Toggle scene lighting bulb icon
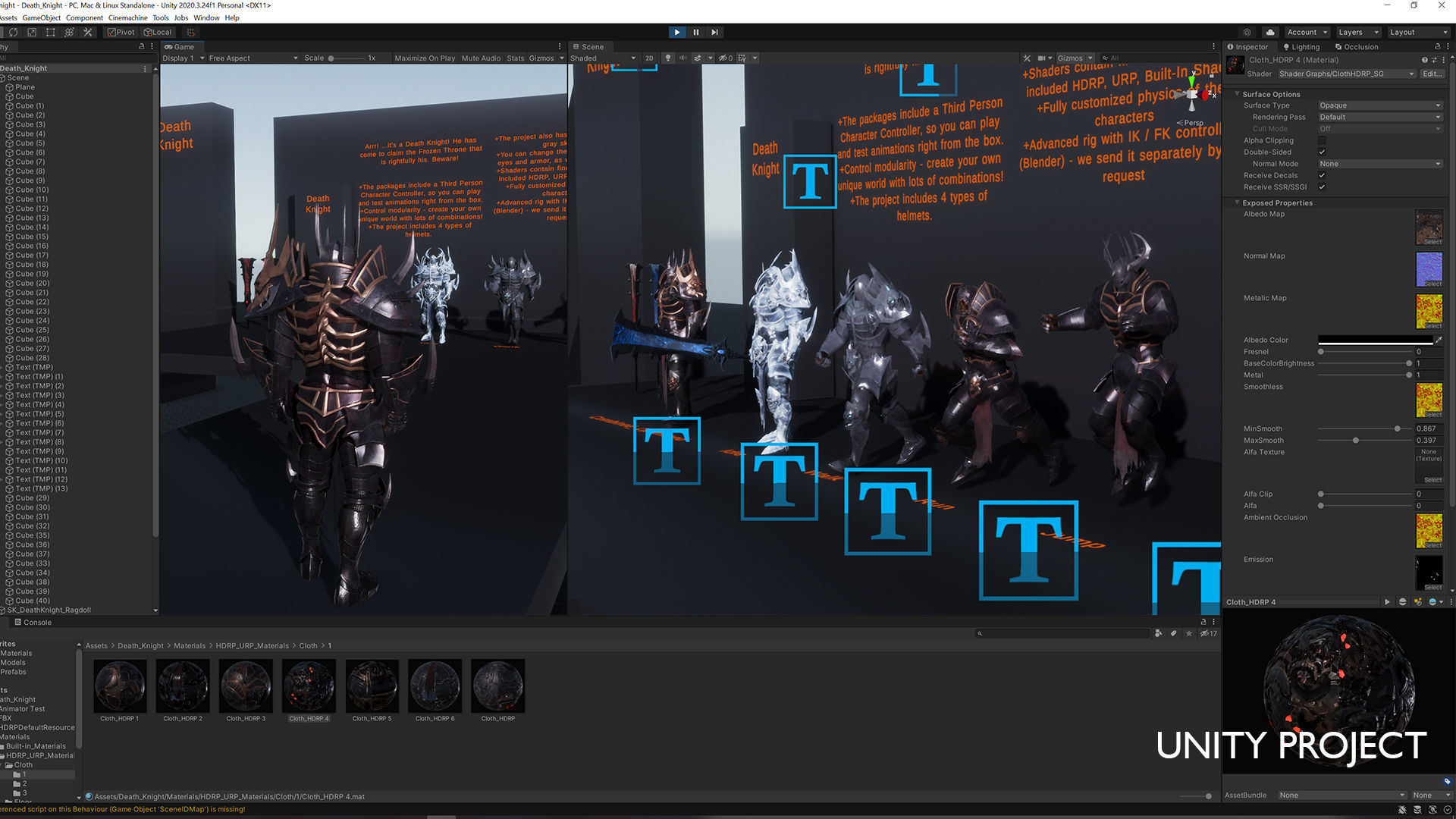The image size is (1456, 819). coord(668,58)
